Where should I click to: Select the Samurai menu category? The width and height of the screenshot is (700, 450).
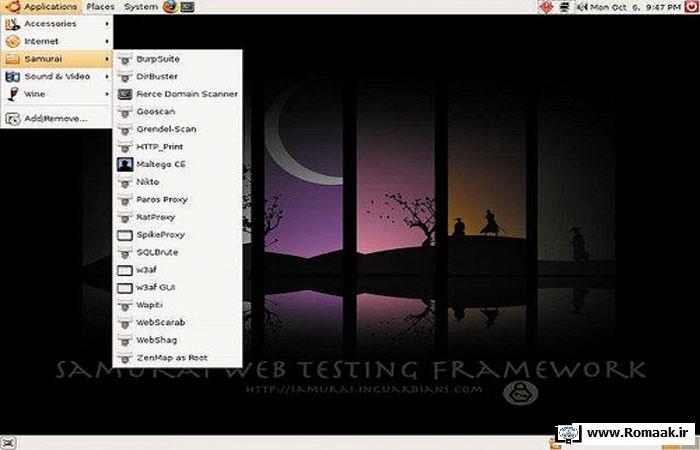coord(57,59)
